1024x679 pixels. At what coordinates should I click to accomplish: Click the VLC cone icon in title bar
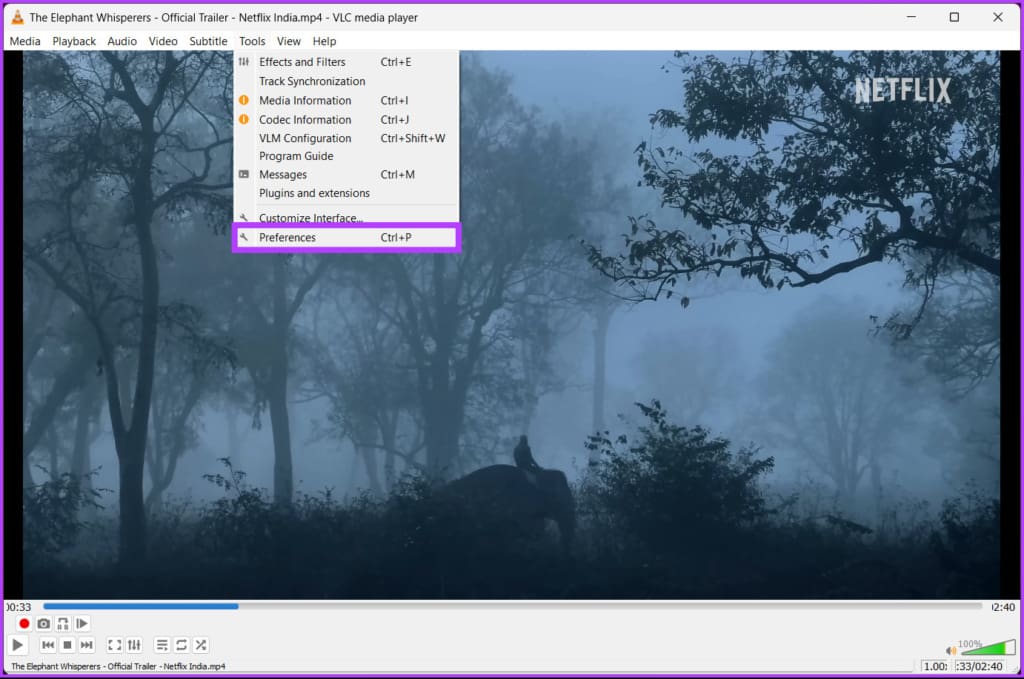pos(18,17)
